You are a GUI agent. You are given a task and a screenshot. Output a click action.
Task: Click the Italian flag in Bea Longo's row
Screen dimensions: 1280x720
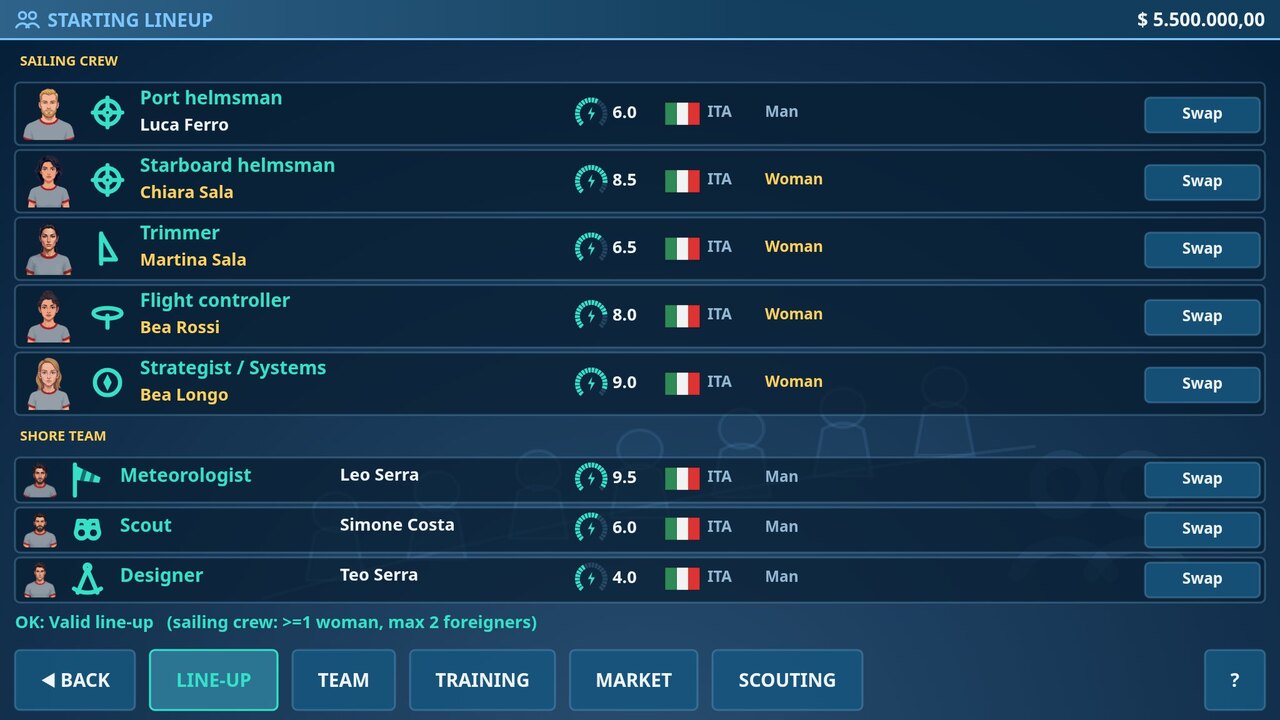[x=682, y=383]
